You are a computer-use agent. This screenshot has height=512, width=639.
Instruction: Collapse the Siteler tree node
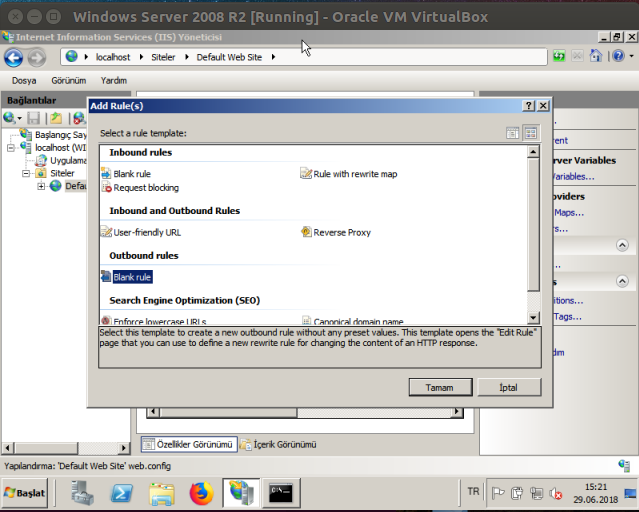[26, 173]
